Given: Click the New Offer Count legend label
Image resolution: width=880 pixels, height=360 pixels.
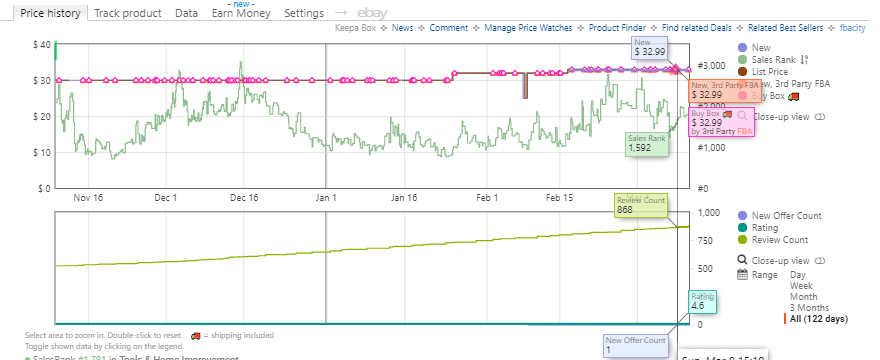Looking at the screenshot, I should pyautogui.click(x=786, y=216).
